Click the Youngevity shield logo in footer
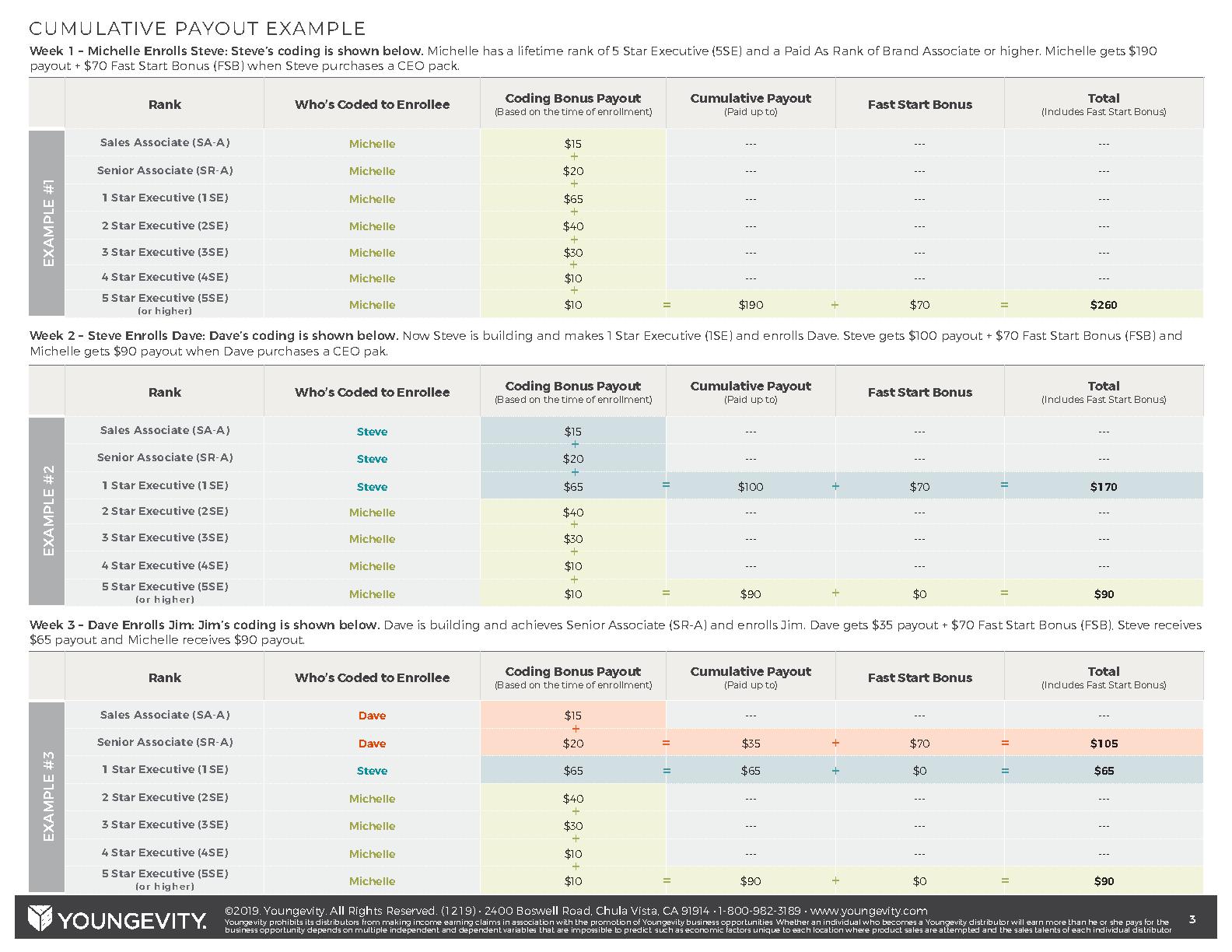This screenshot has height=952, width=1232. coord(40,919)
